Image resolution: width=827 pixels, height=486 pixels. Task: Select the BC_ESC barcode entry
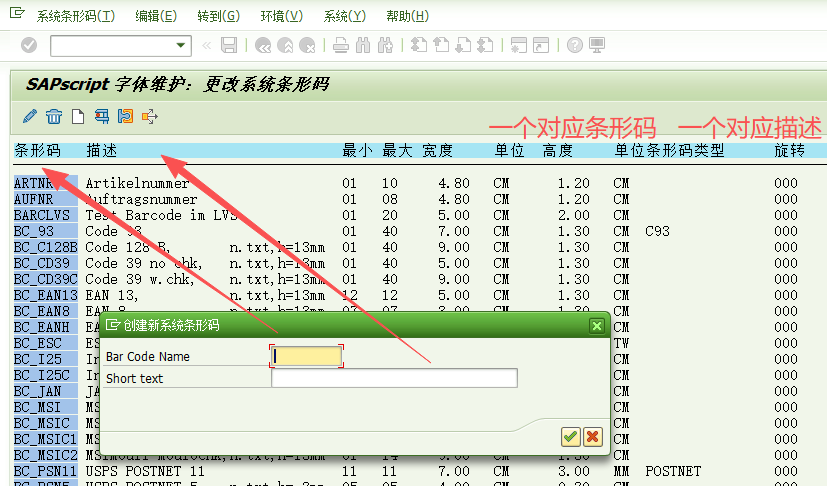(x=46, y=343)
